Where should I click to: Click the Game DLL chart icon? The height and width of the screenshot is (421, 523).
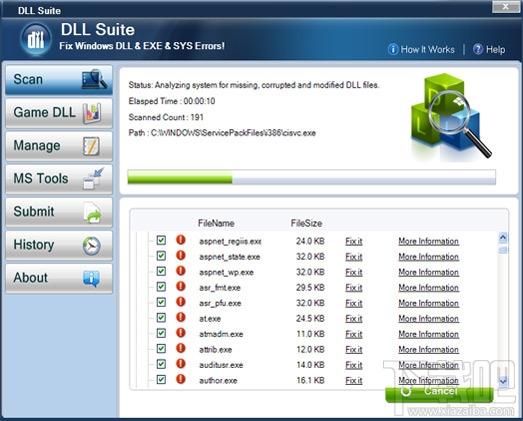(92, 113)
